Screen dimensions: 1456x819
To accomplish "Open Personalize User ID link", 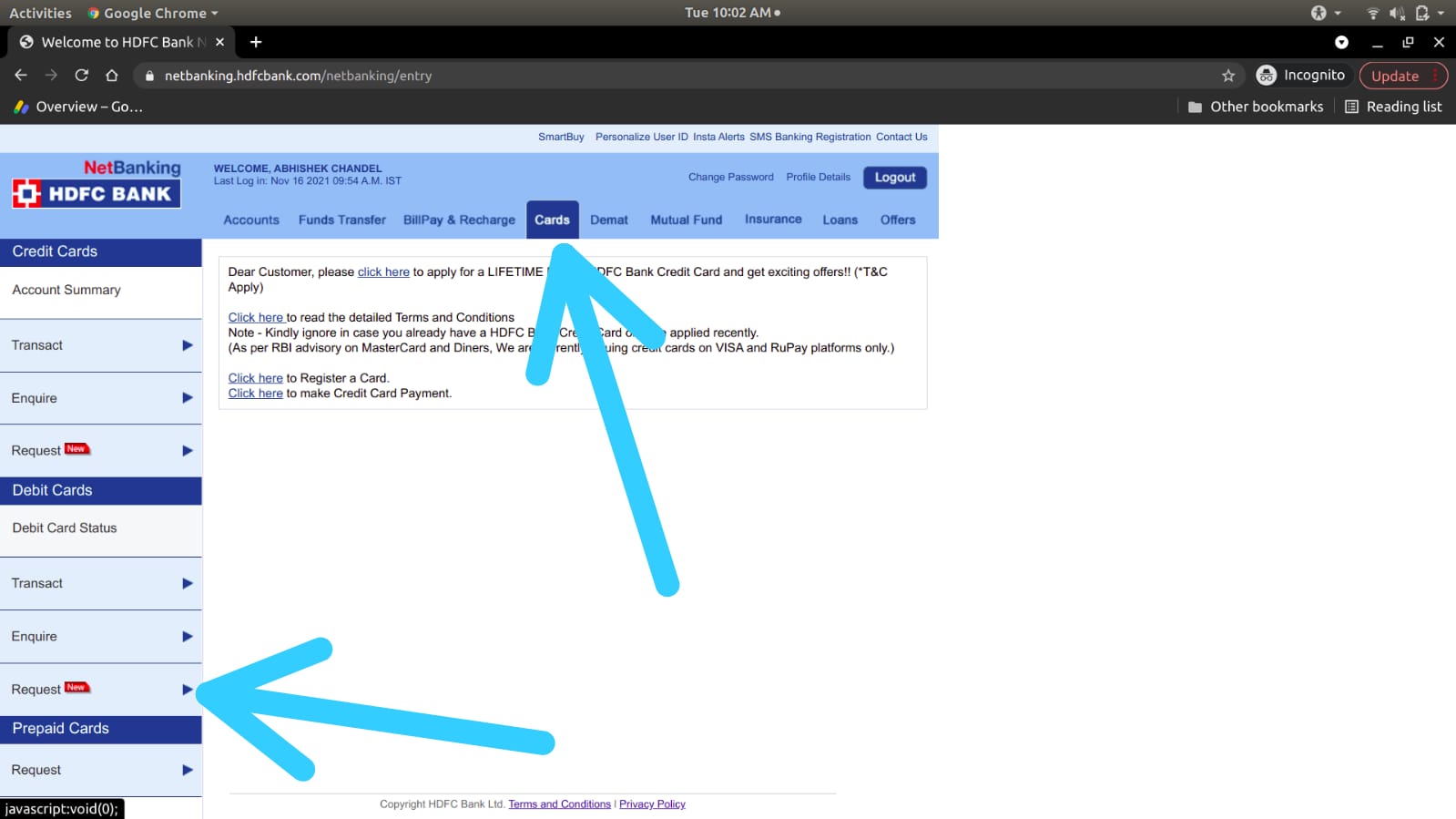I will coord(642,137).
